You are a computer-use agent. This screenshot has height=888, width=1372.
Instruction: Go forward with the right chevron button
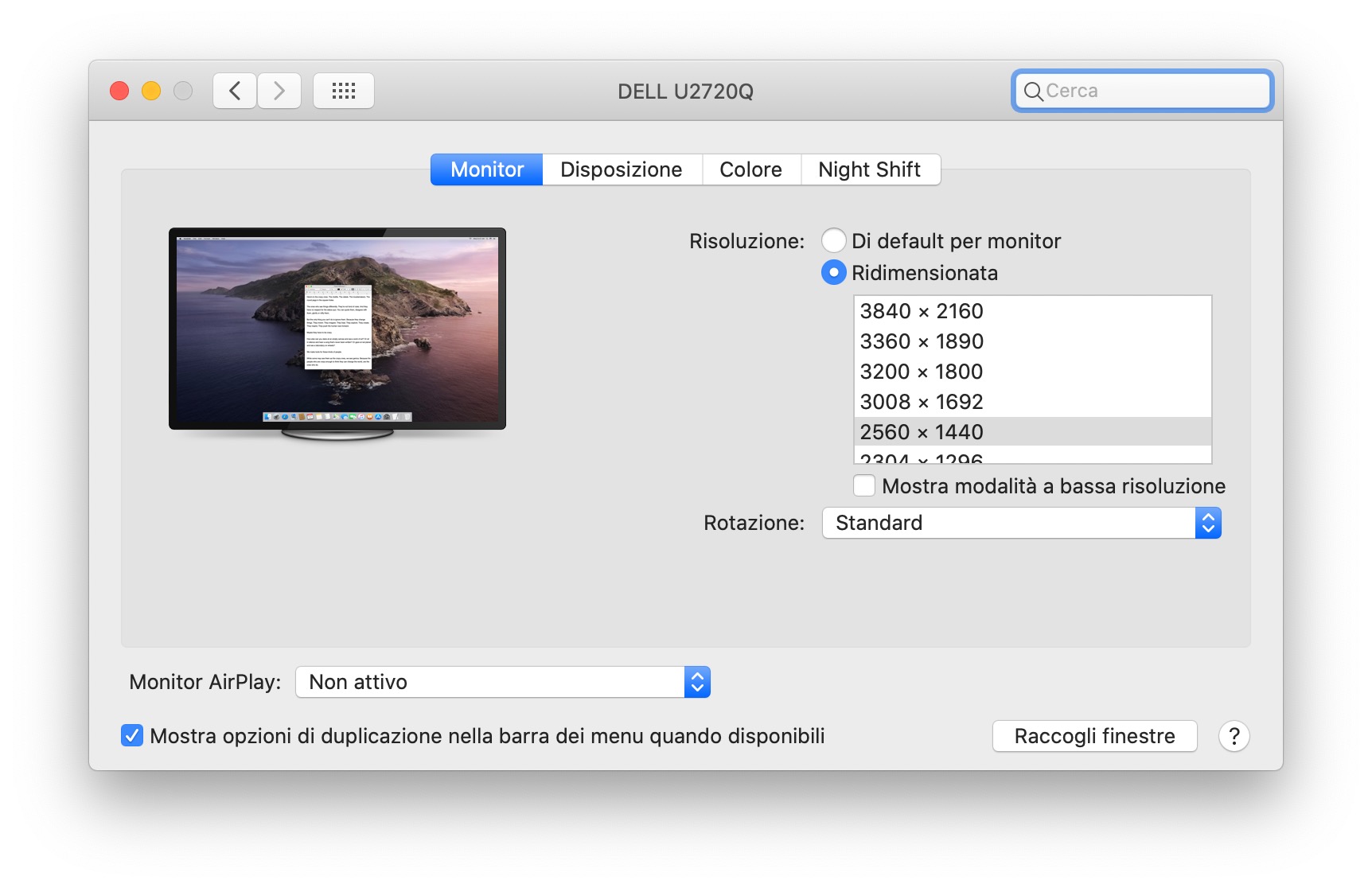click(x=279, y=91)
